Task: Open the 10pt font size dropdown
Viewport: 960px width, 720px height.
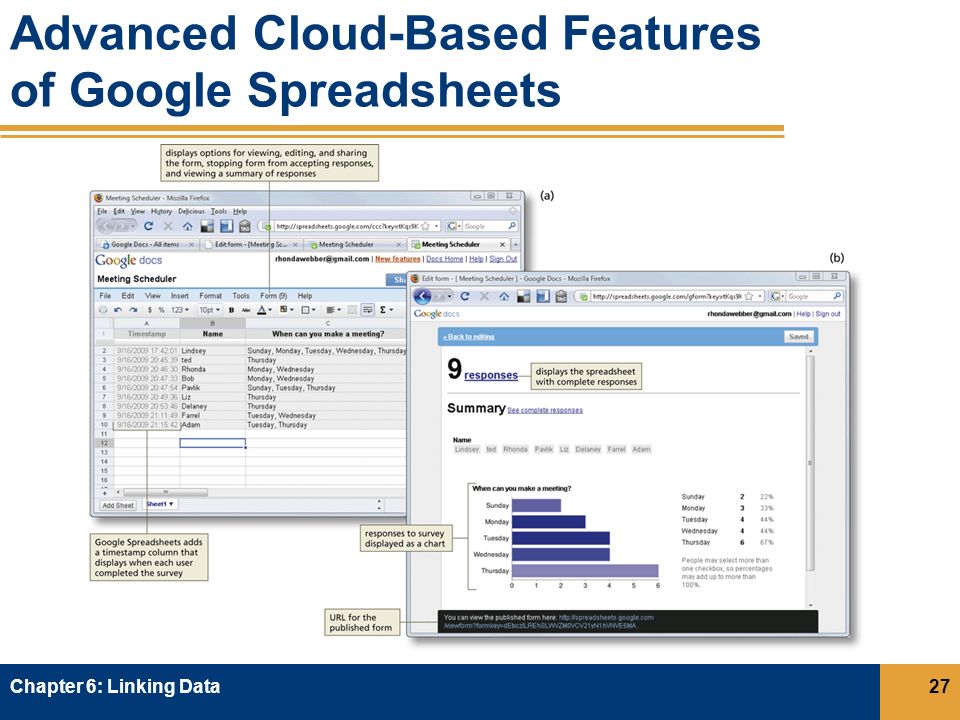Action: [x=209, y=310]
